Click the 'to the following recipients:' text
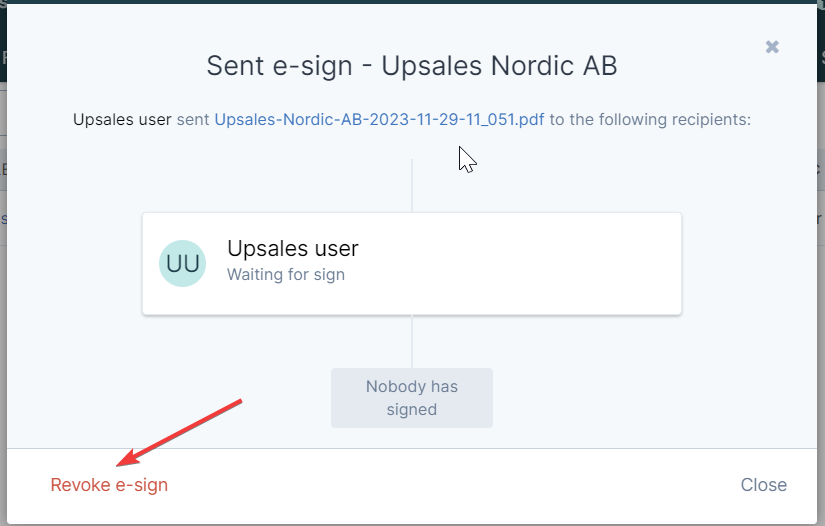Viewport: 825px width, 526px height. pos(650,120)
